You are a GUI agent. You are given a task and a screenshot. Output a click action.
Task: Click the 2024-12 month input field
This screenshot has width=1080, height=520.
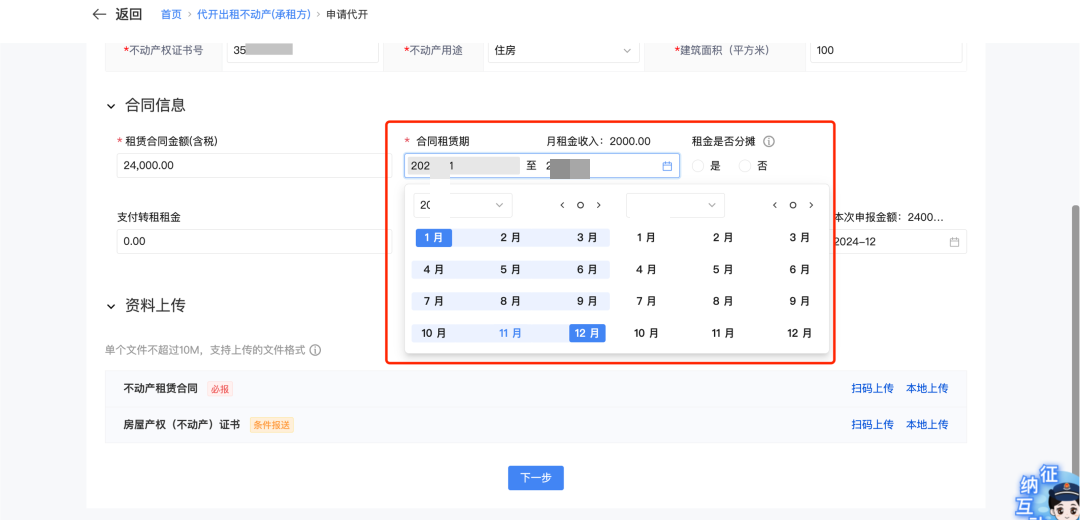[897, 242]
